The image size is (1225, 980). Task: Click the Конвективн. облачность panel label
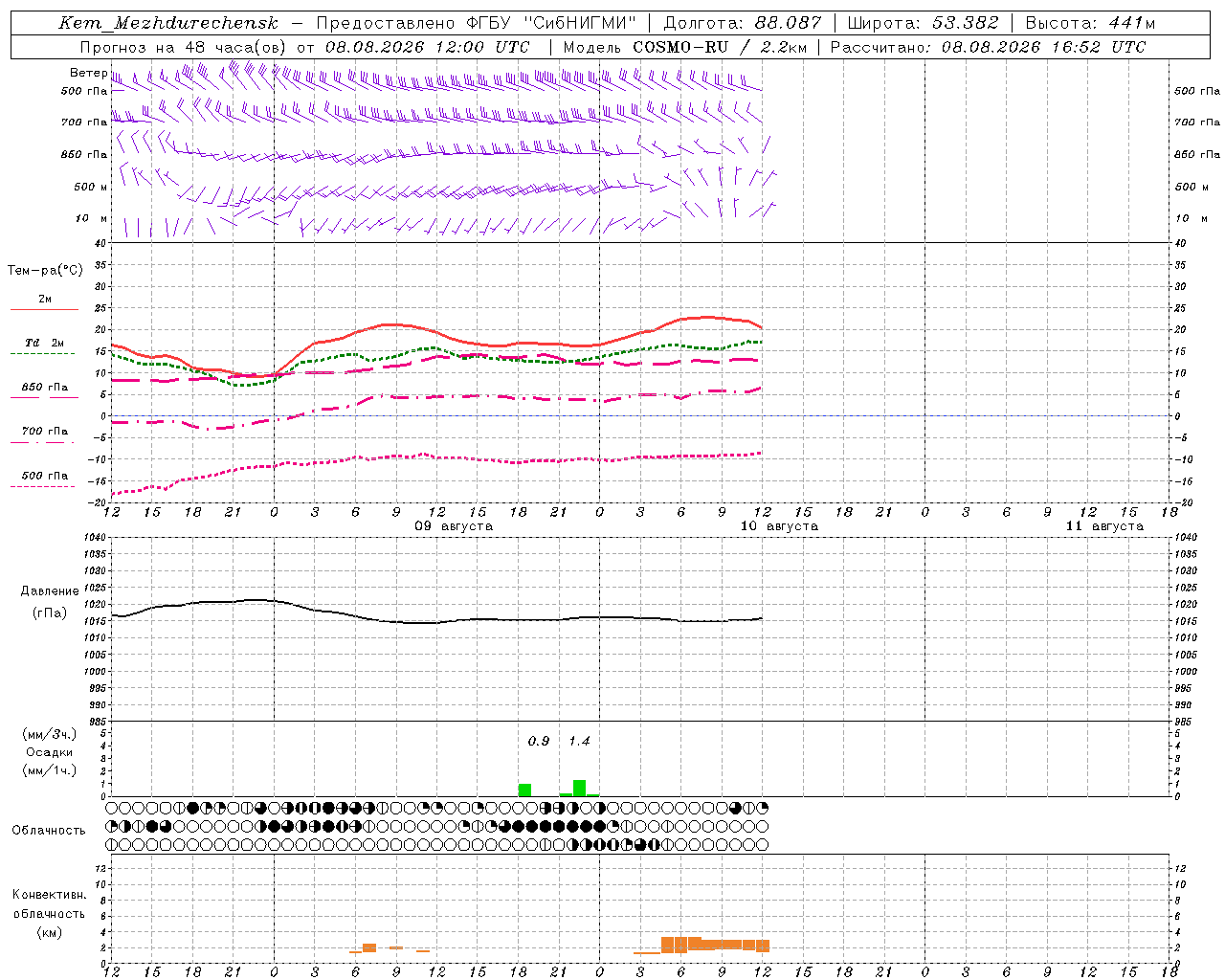(x=49, y=913)
